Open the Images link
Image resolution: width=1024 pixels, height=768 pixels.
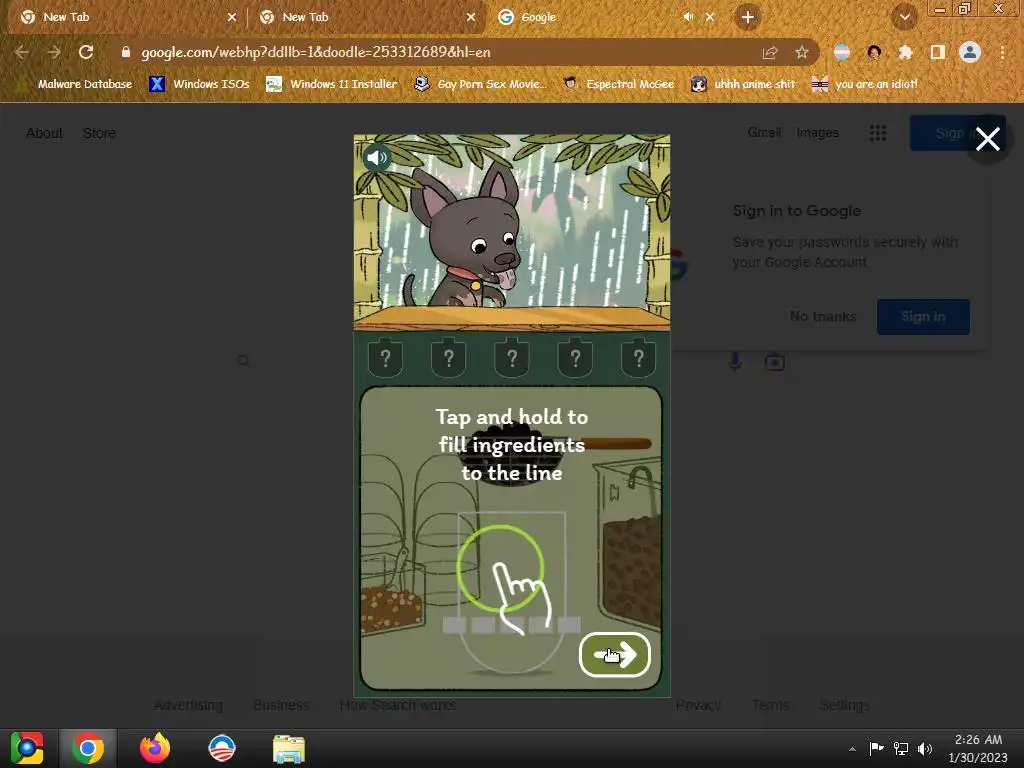pyautogui.click(x=817, y=133)
